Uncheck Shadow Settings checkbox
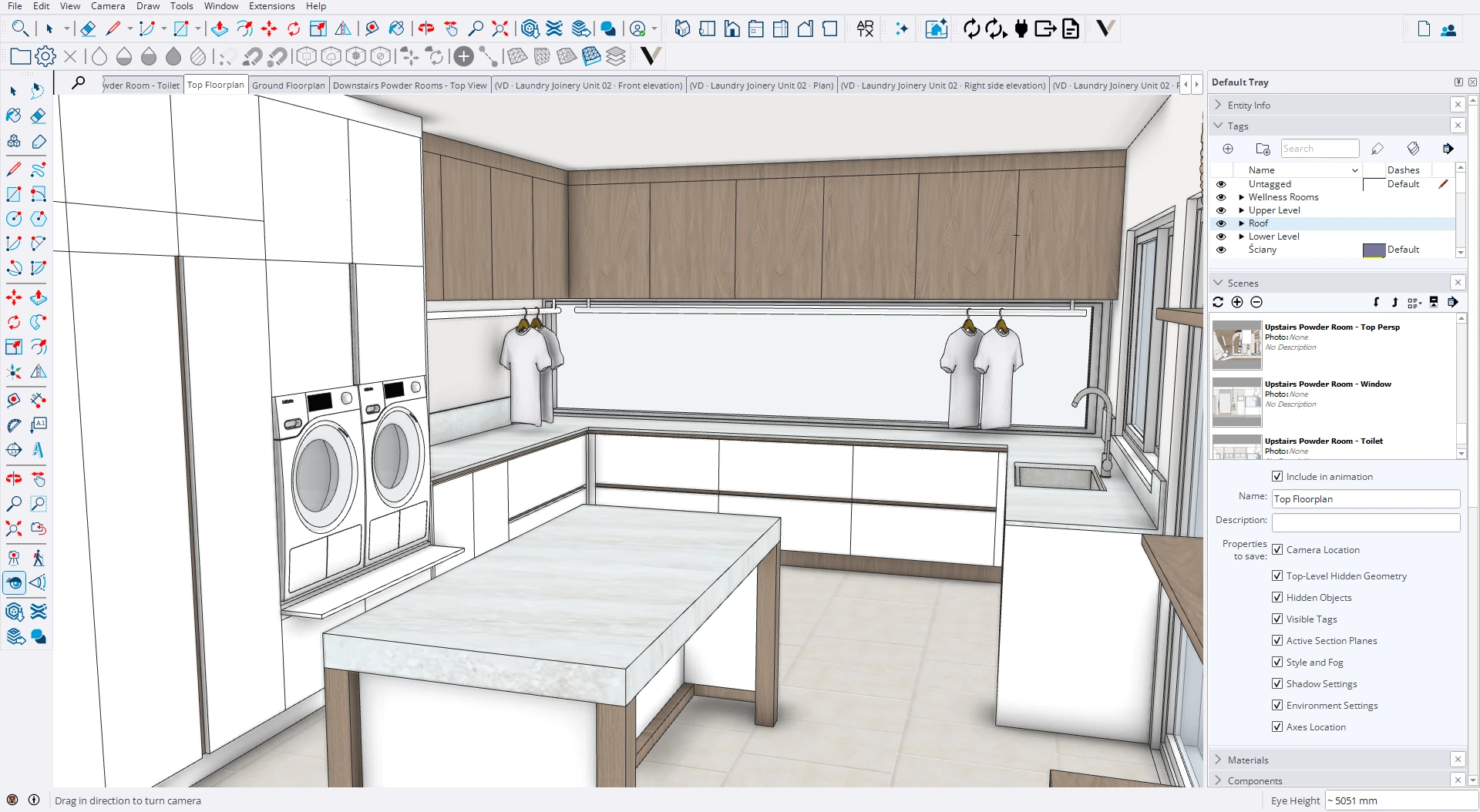Image resolution: width=1480 pixels, height=812 pixels. [x=1277, y=683]
